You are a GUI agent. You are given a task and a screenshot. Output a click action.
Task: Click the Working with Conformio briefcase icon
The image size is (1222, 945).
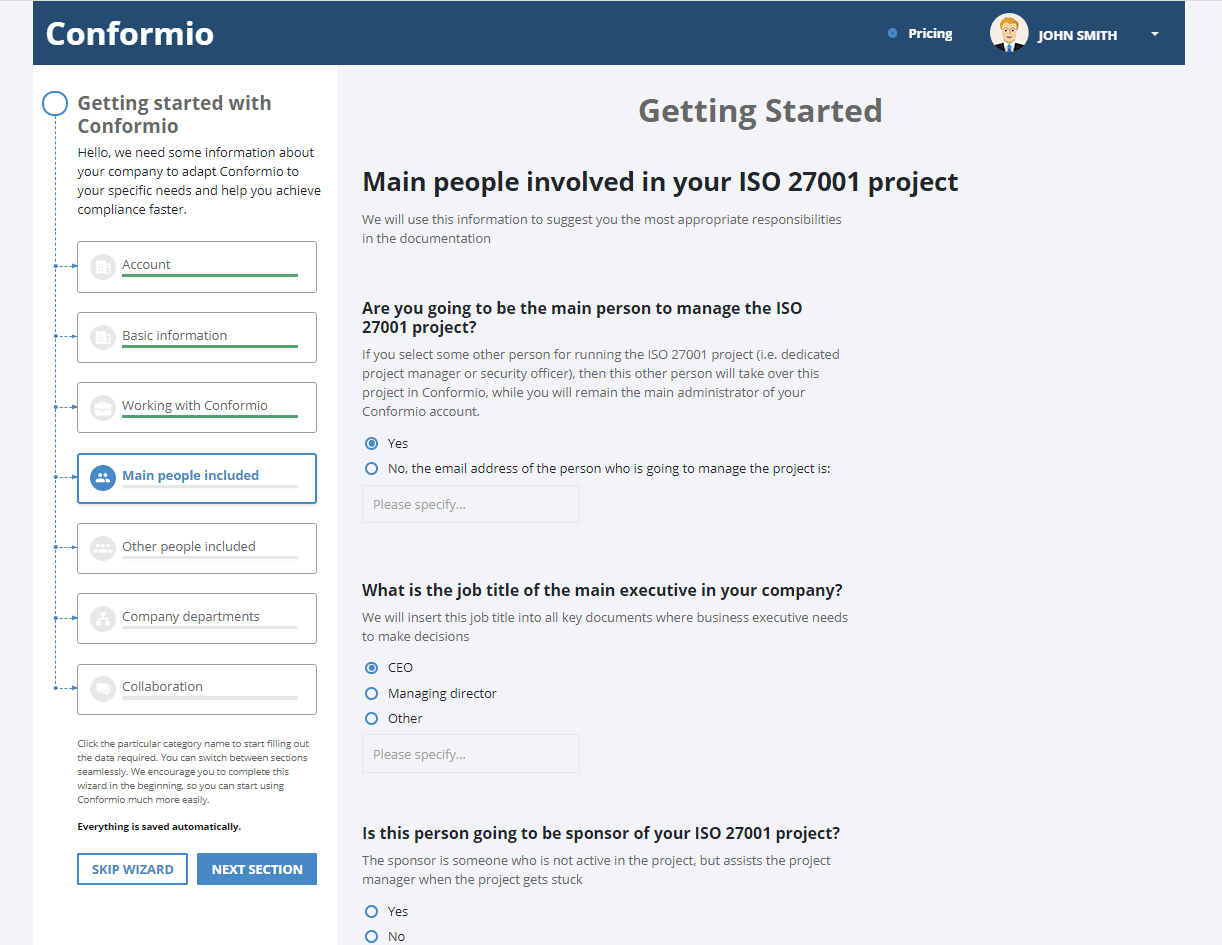click(102, 407)
